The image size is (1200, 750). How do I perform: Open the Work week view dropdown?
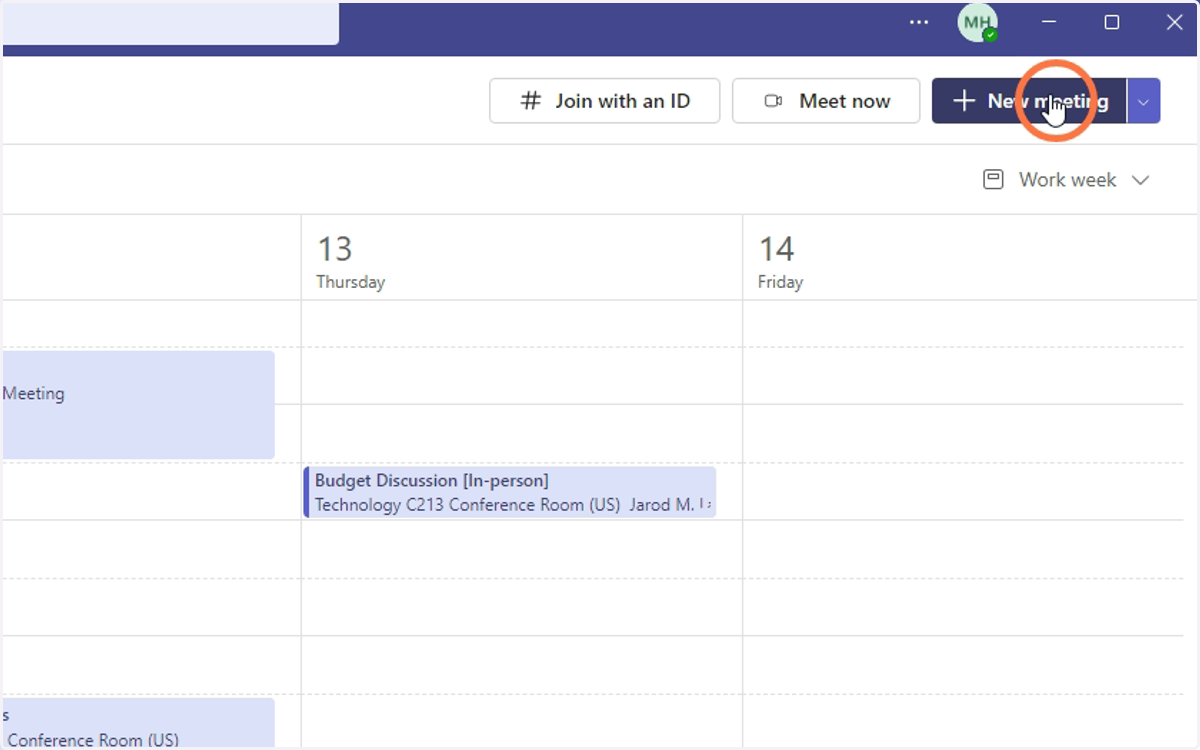[x=1066, y=180]
